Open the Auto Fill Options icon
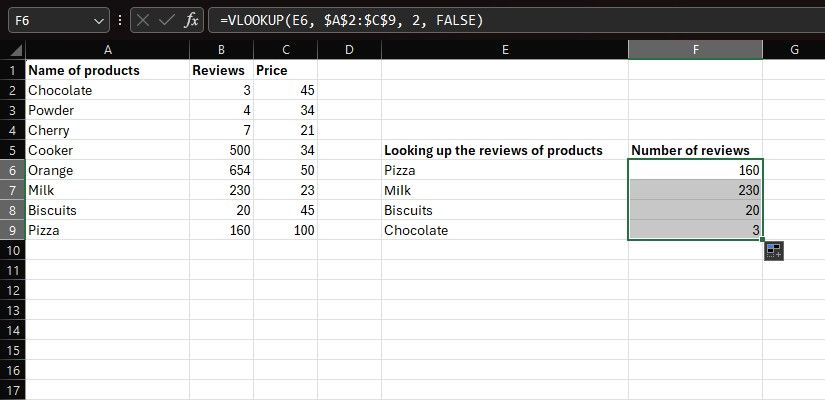The height and width of the screenshot is (400, 825). click(773, 251)
